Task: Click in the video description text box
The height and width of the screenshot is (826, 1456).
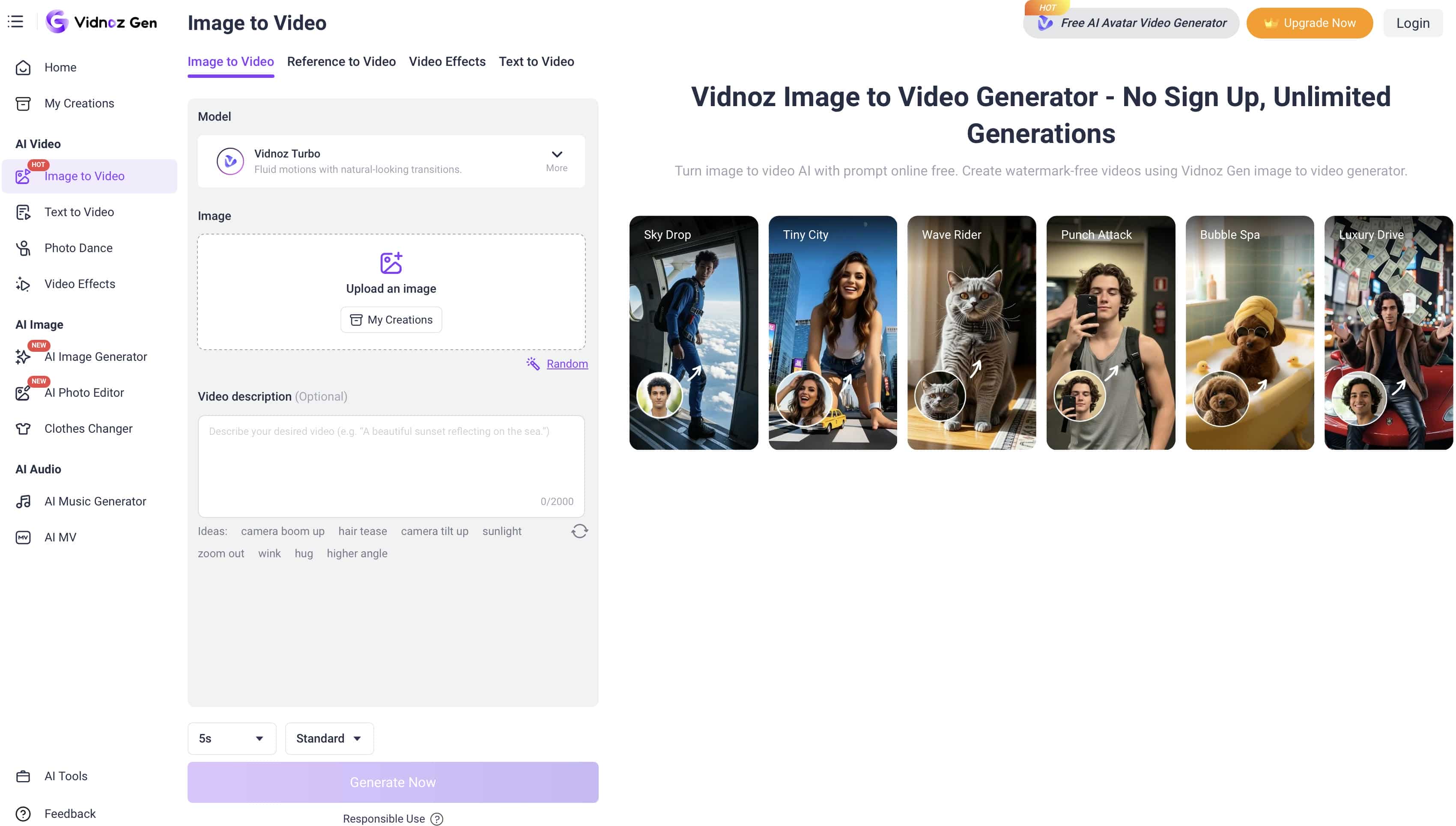Action: [x=391, y=466]
